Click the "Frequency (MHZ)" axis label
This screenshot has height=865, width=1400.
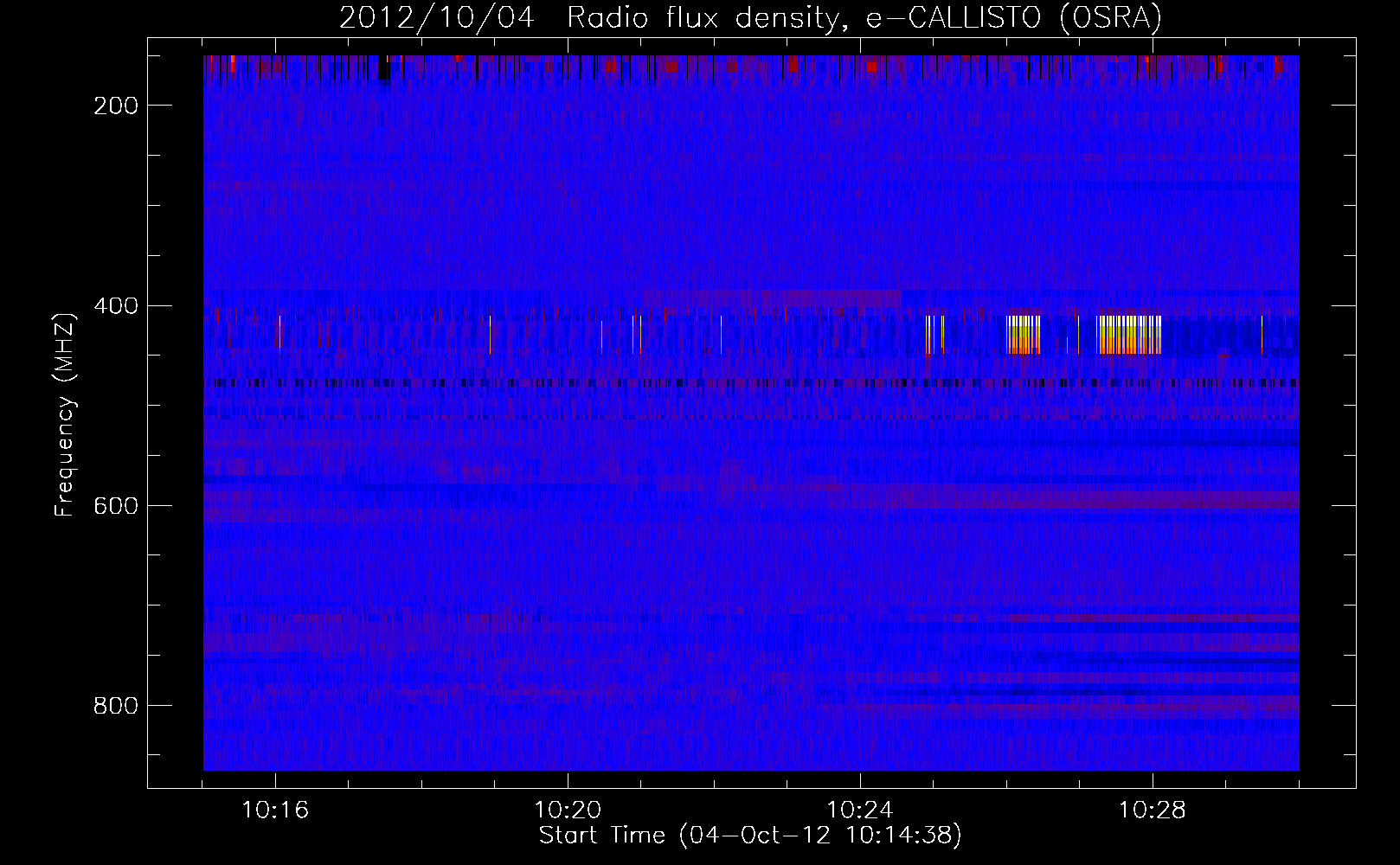click(65, 414)
